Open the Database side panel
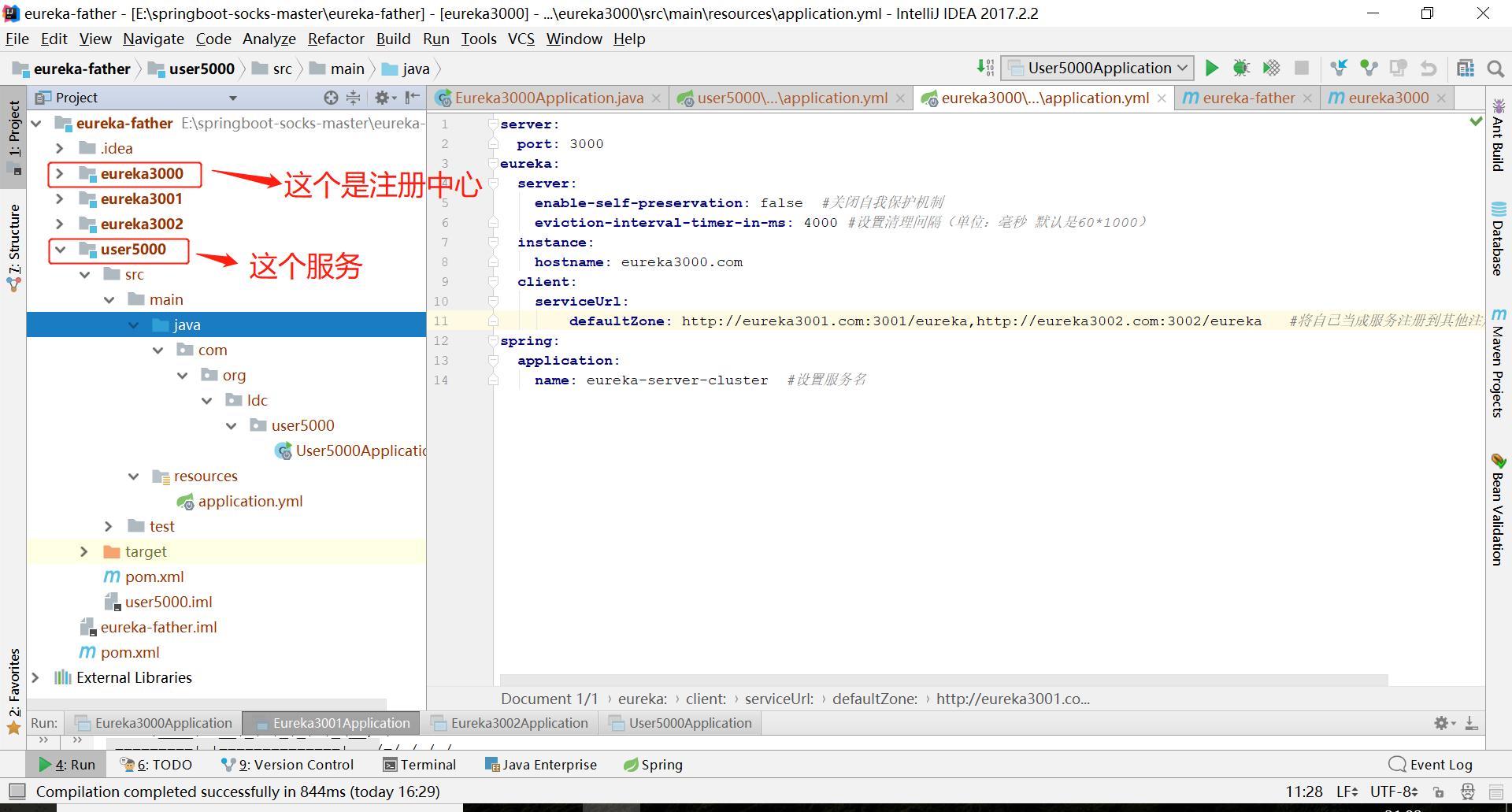This screenshot has width=1512, height=812. tap(1498, 239)
